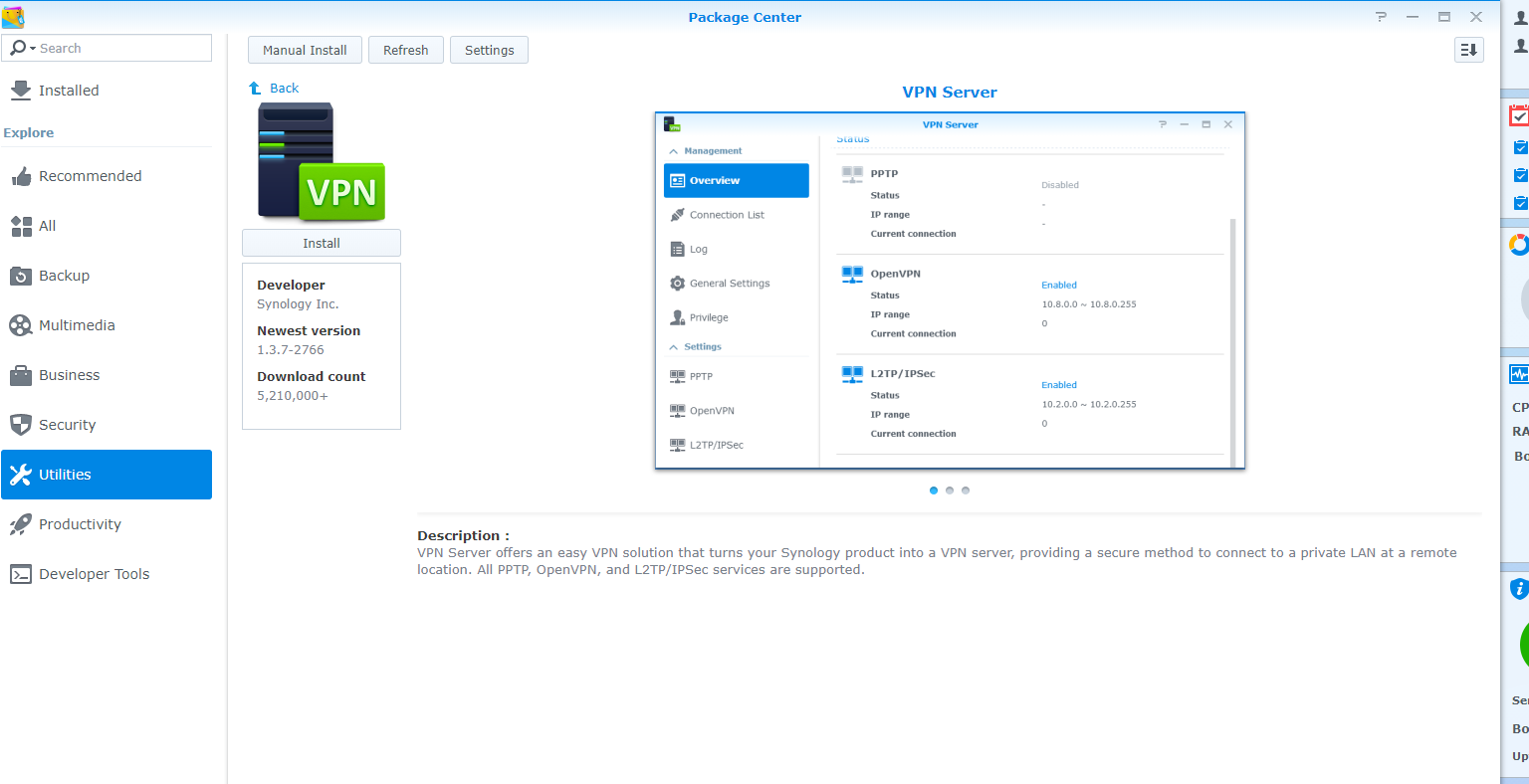
Task: Show the third screenshot via pagination dot
Action: coord(966,490)
